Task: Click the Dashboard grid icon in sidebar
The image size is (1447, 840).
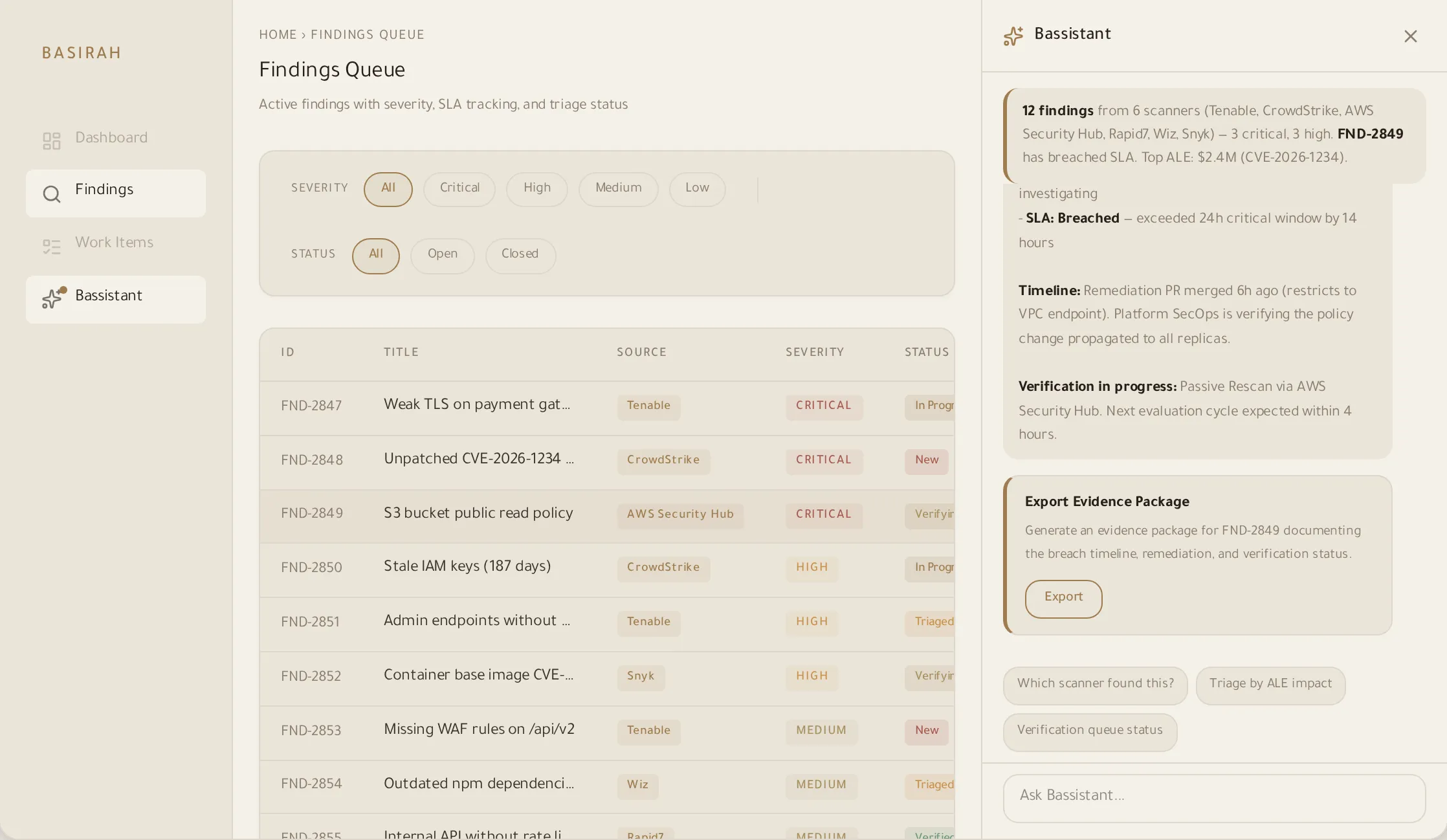Action: point(52,140)
